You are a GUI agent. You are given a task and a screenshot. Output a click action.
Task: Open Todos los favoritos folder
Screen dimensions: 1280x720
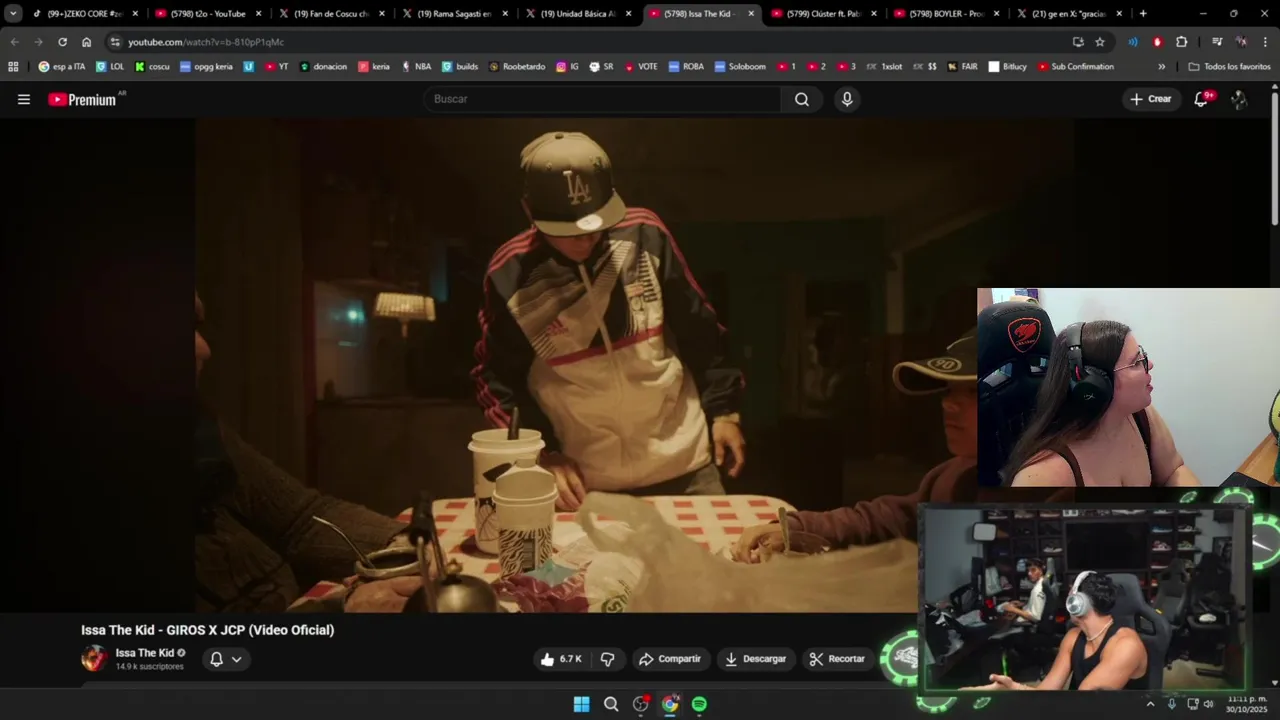point(1229,67)
